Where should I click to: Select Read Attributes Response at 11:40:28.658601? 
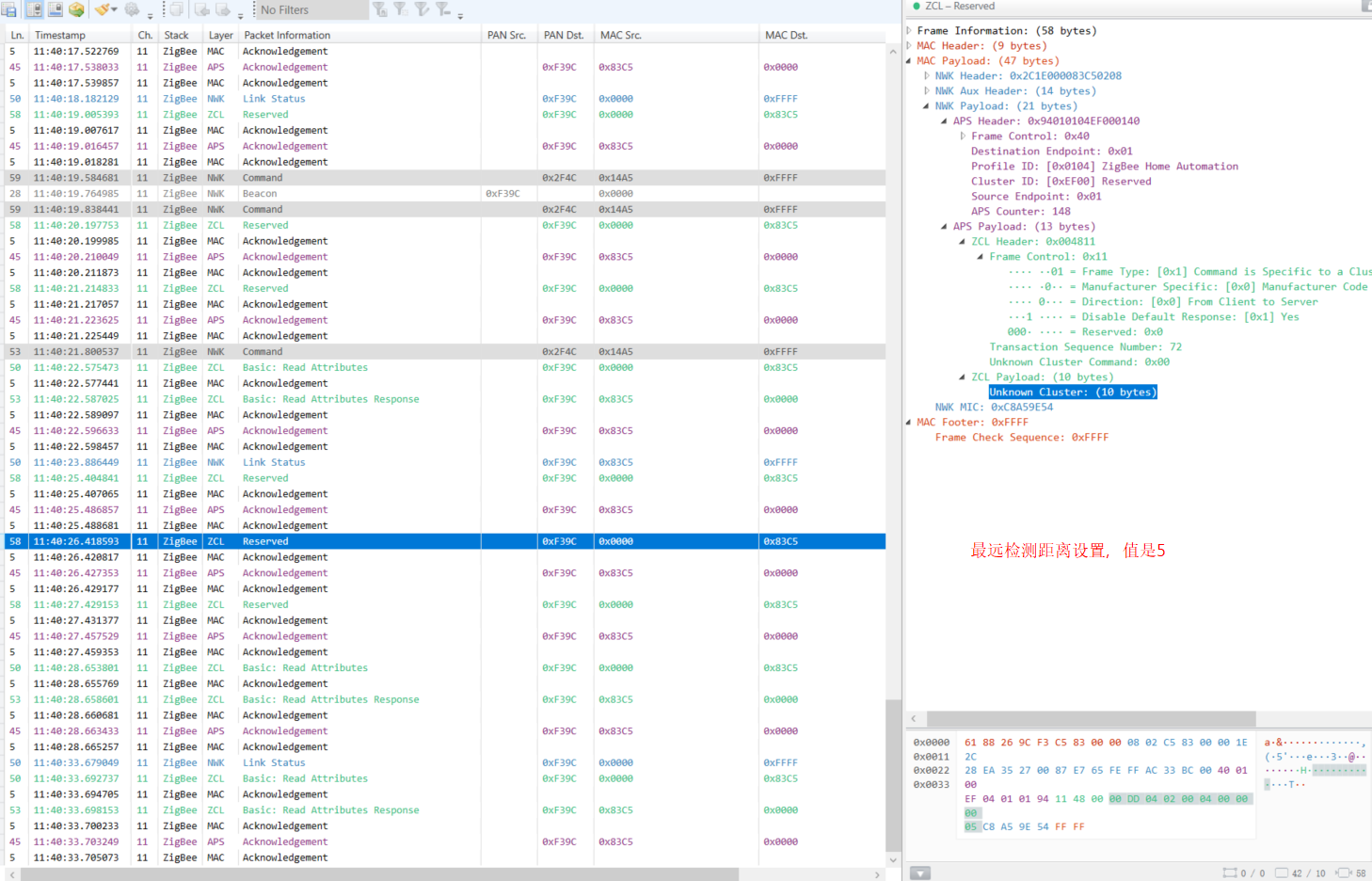pos(445,699)
